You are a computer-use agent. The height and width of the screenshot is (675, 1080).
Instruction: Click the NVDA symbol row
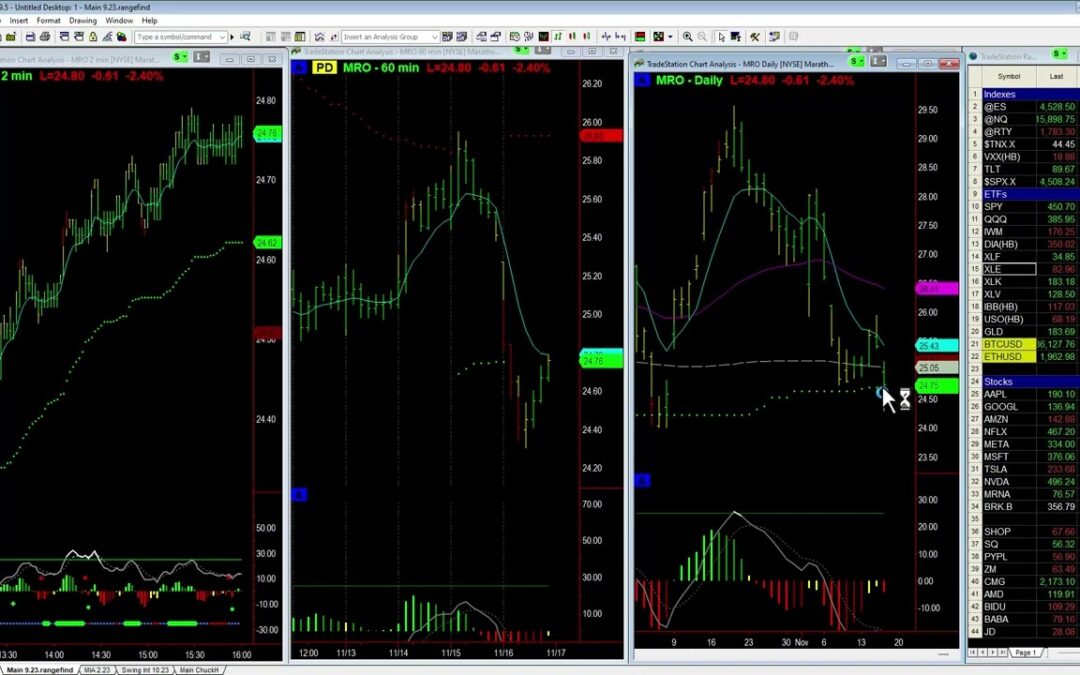pyautogui.click(x=1024, y=482)
